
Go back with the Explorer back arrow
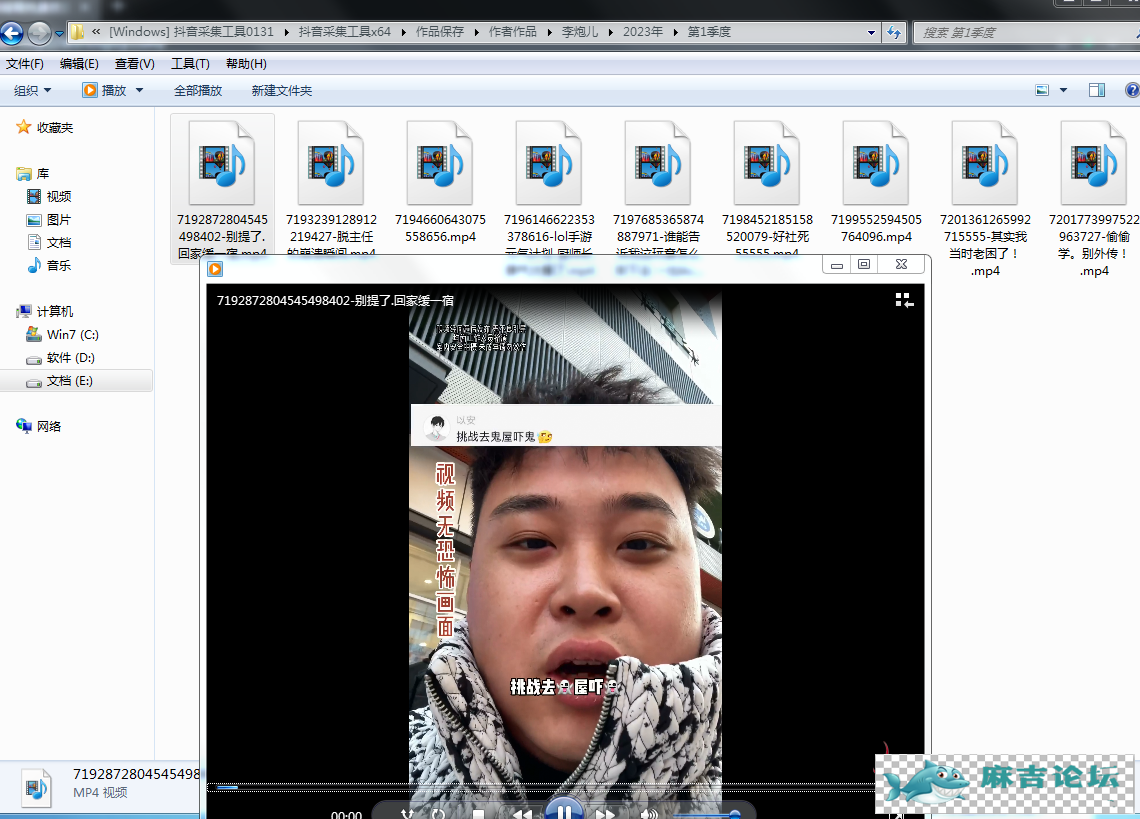12,33
